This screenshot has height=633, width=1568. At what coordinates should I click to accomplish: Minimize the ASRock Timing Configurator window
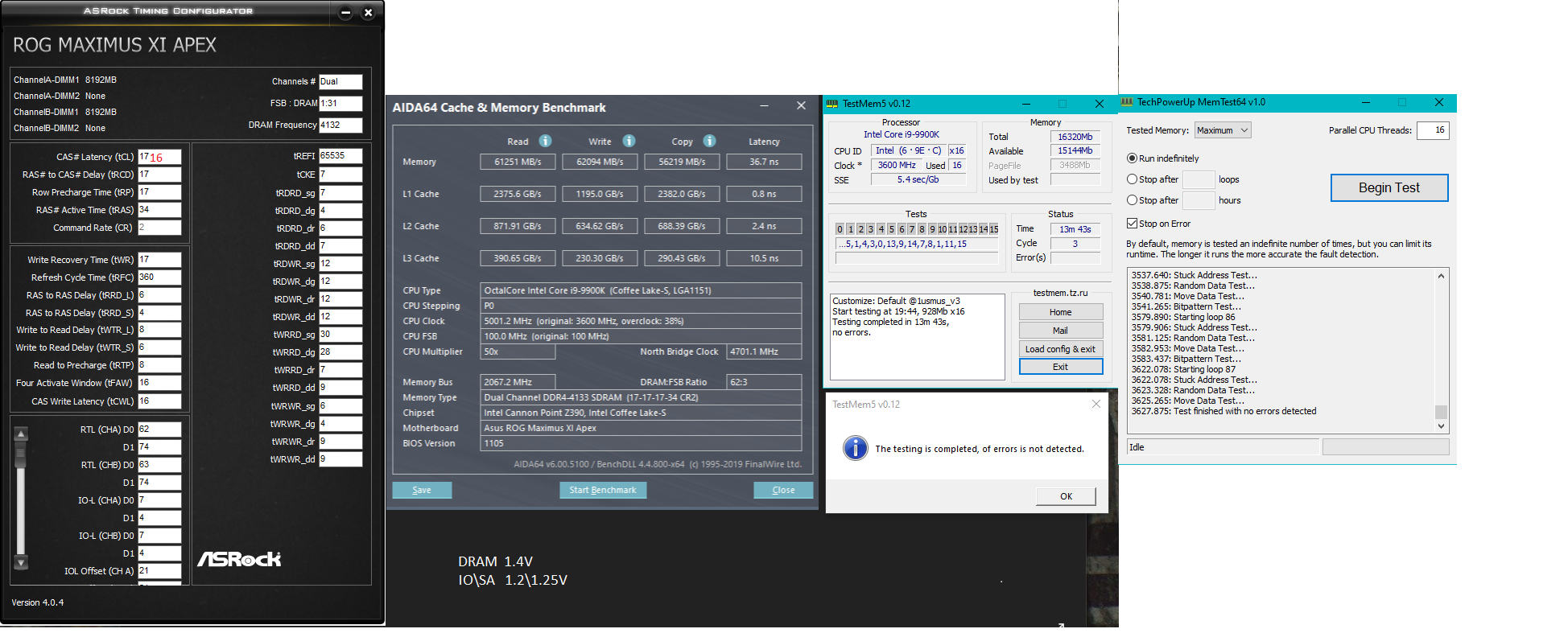(x=345, y=12)
